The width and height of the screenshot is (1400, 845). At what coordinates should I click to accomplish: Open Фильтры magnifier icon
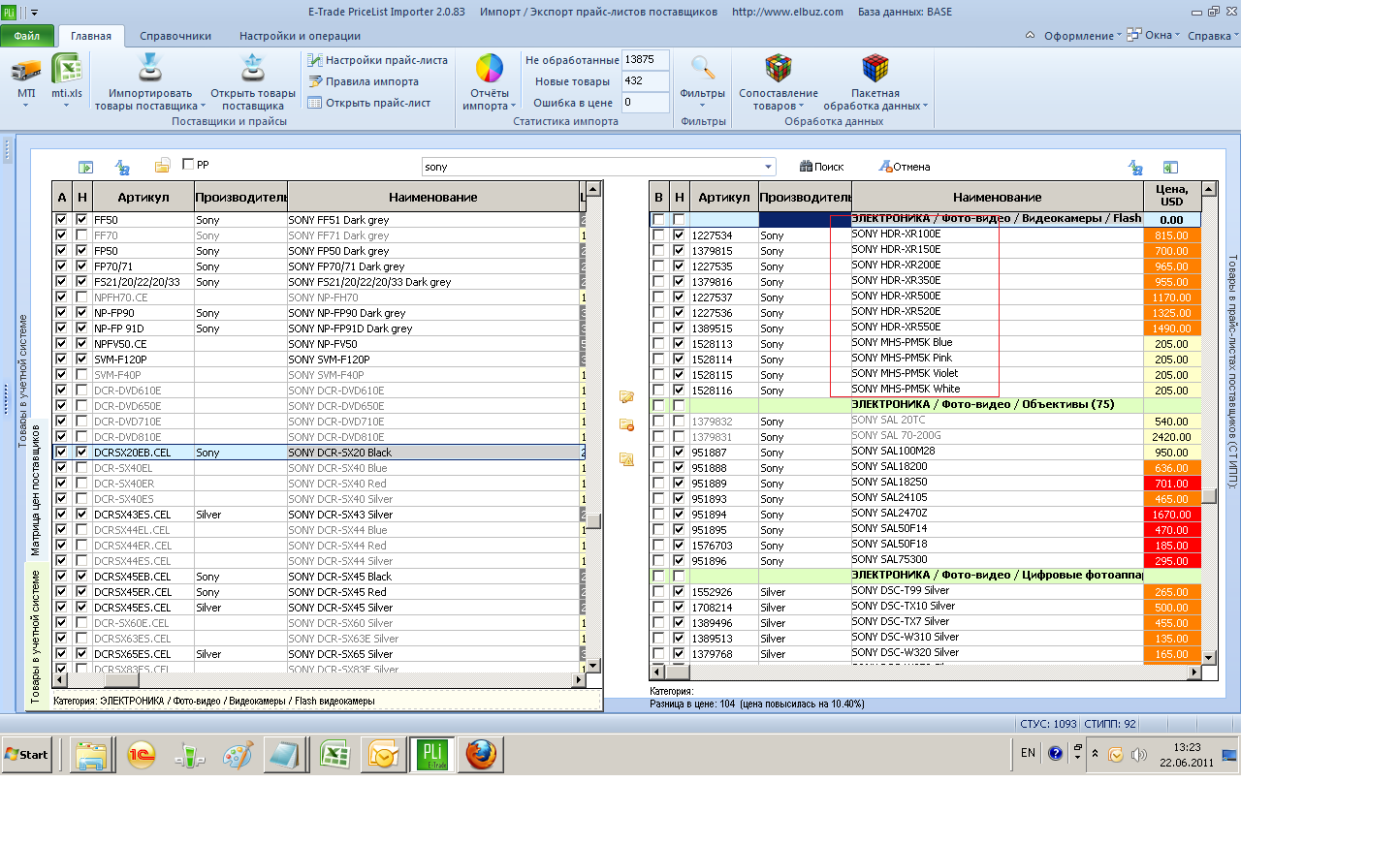click(703, 69)
